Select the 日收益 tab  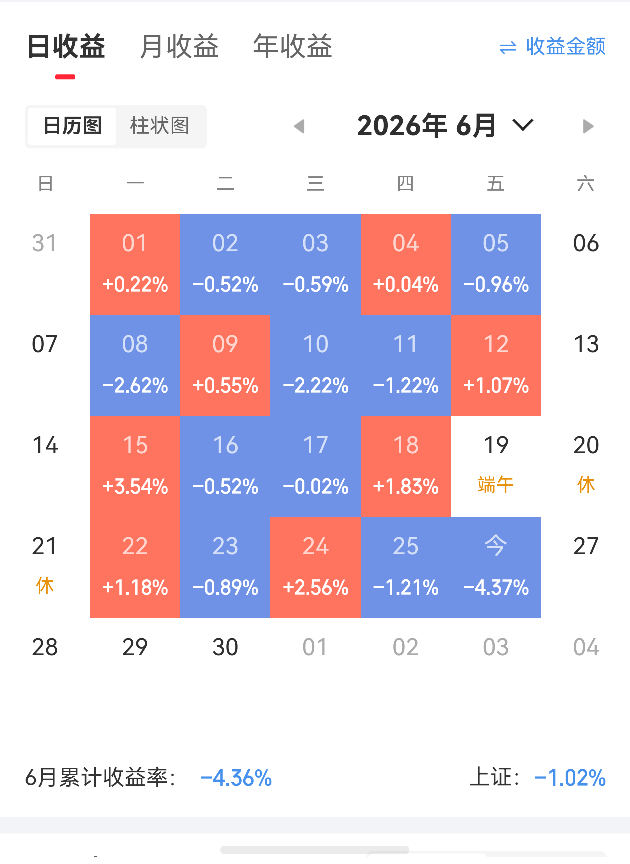[x=66, y=46]
